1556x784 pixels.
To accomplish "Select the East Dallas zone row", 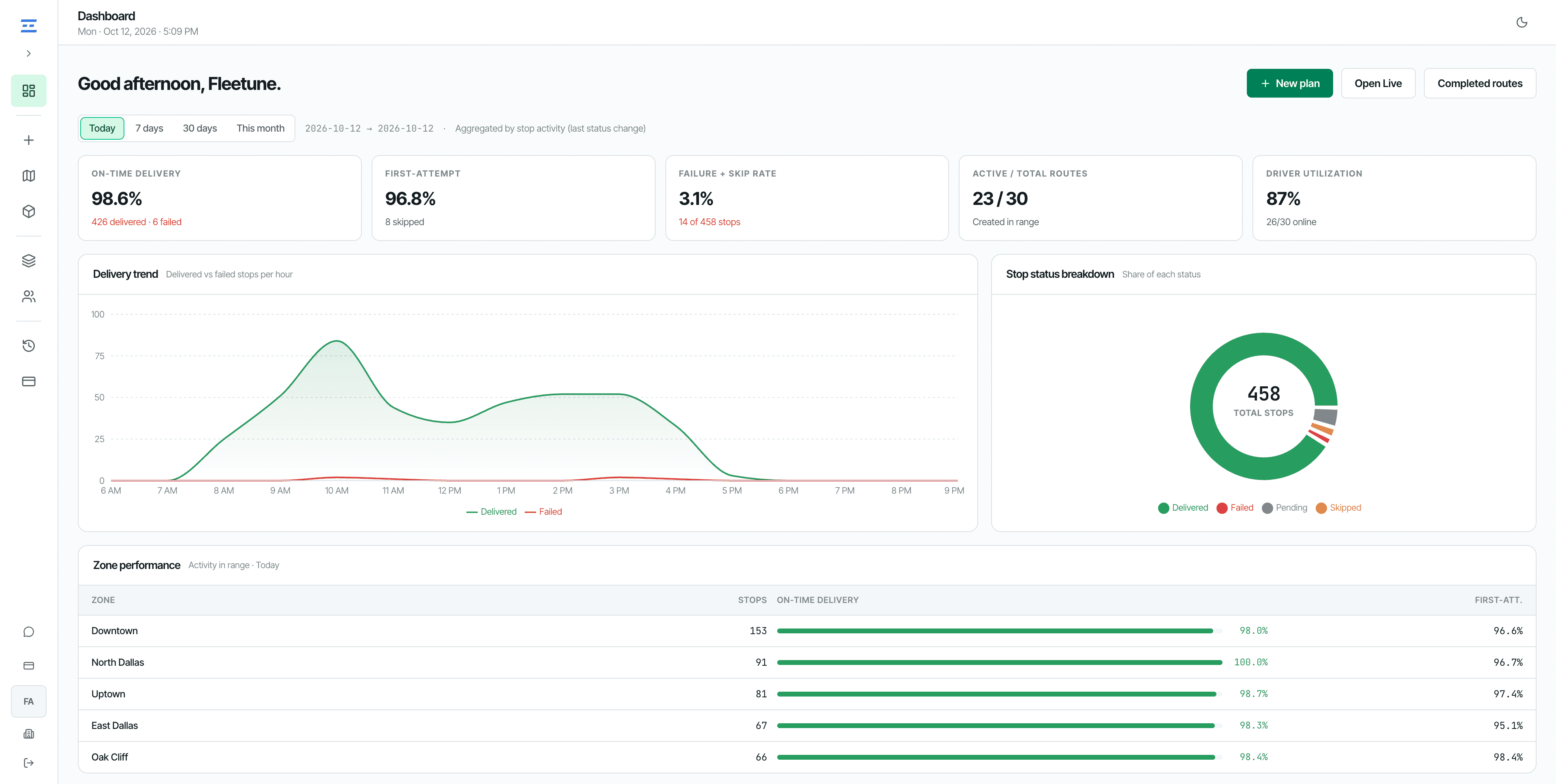I will 807,725.
